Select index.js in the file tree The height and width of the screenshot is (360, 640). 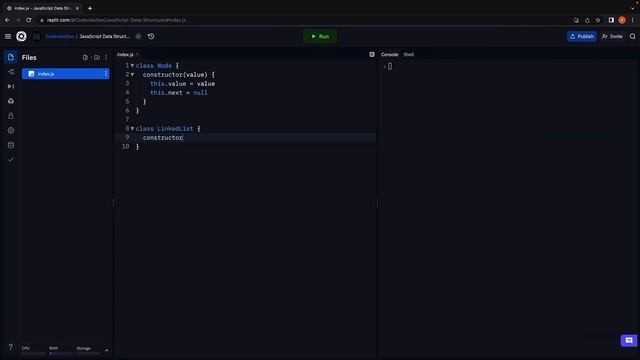(65, 74)
